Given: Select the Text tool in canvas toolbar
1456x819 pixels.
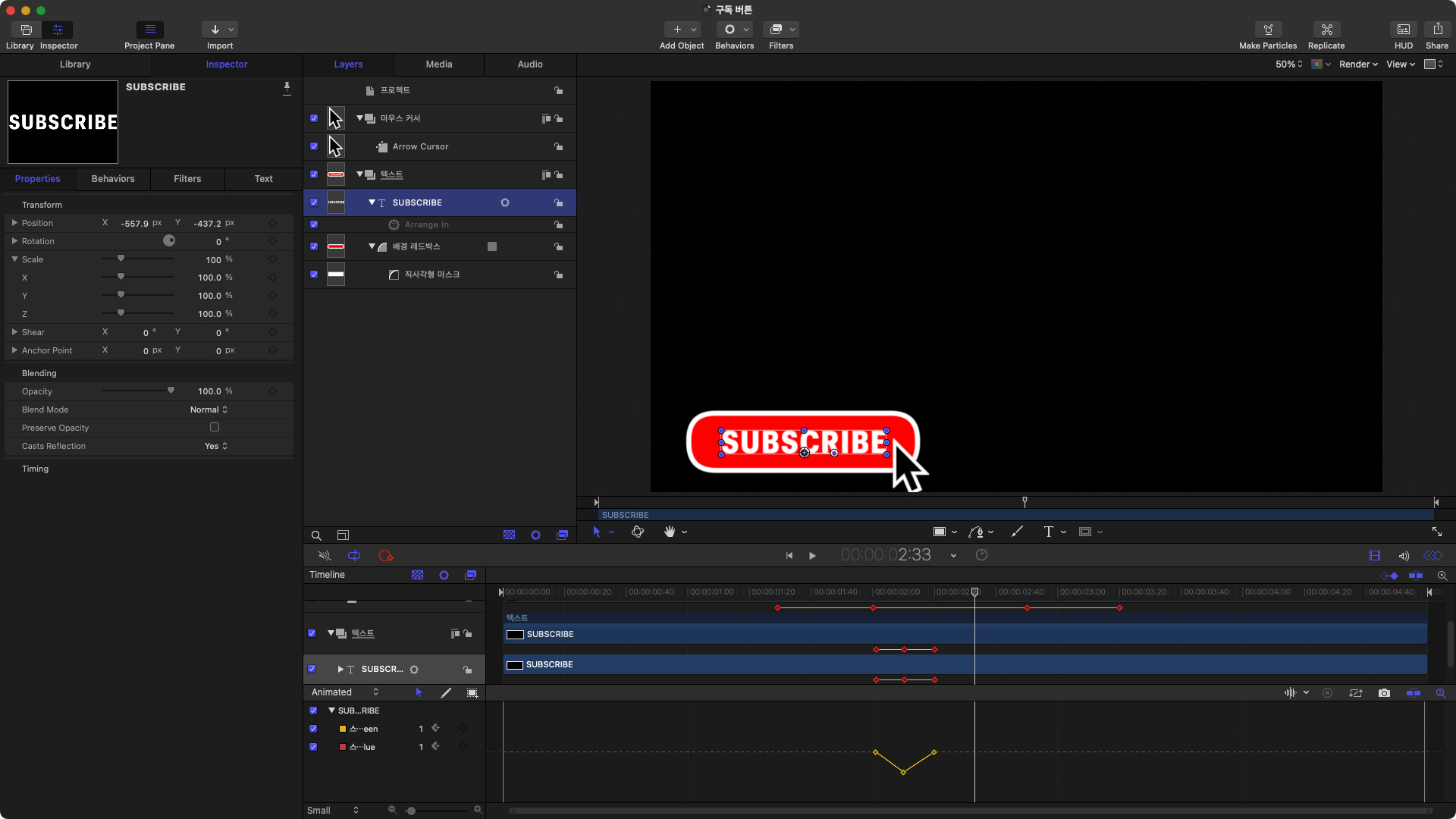Looking at the screenshot, I should coord(1048,532).
